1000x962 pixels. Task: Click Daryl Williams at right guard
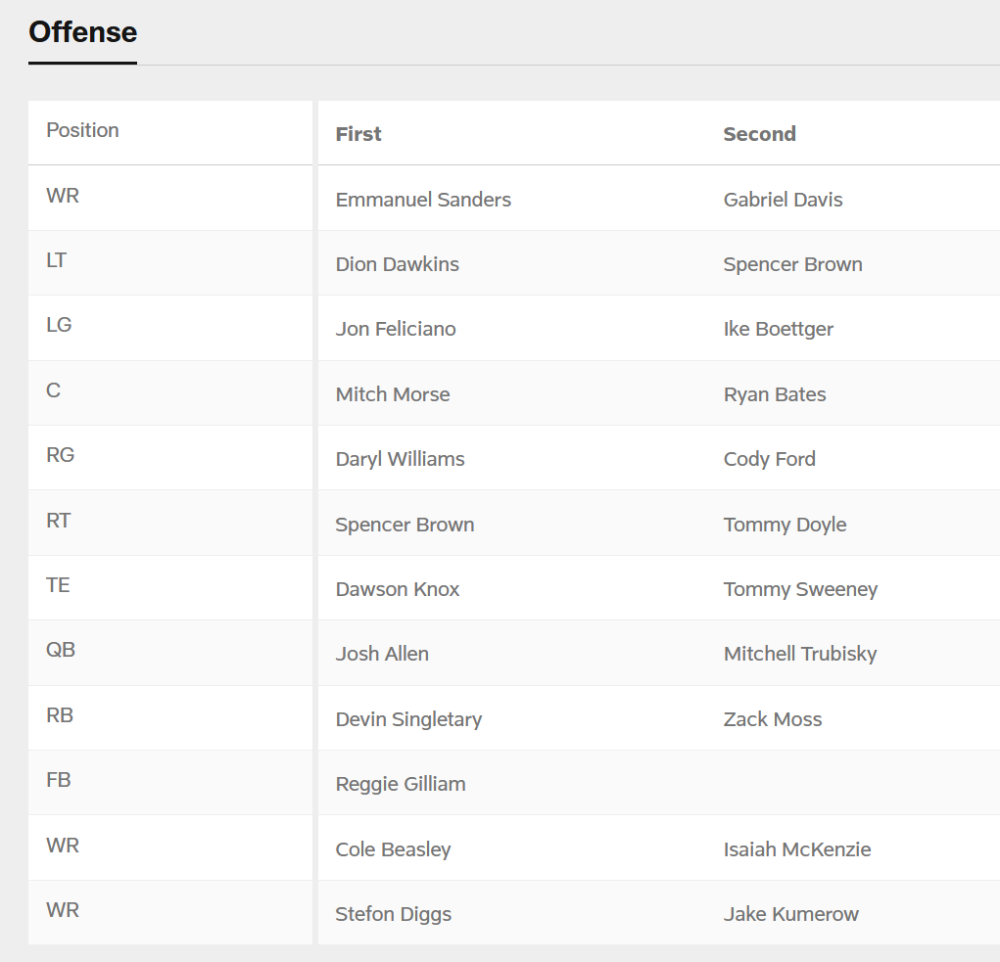[400, 459]
